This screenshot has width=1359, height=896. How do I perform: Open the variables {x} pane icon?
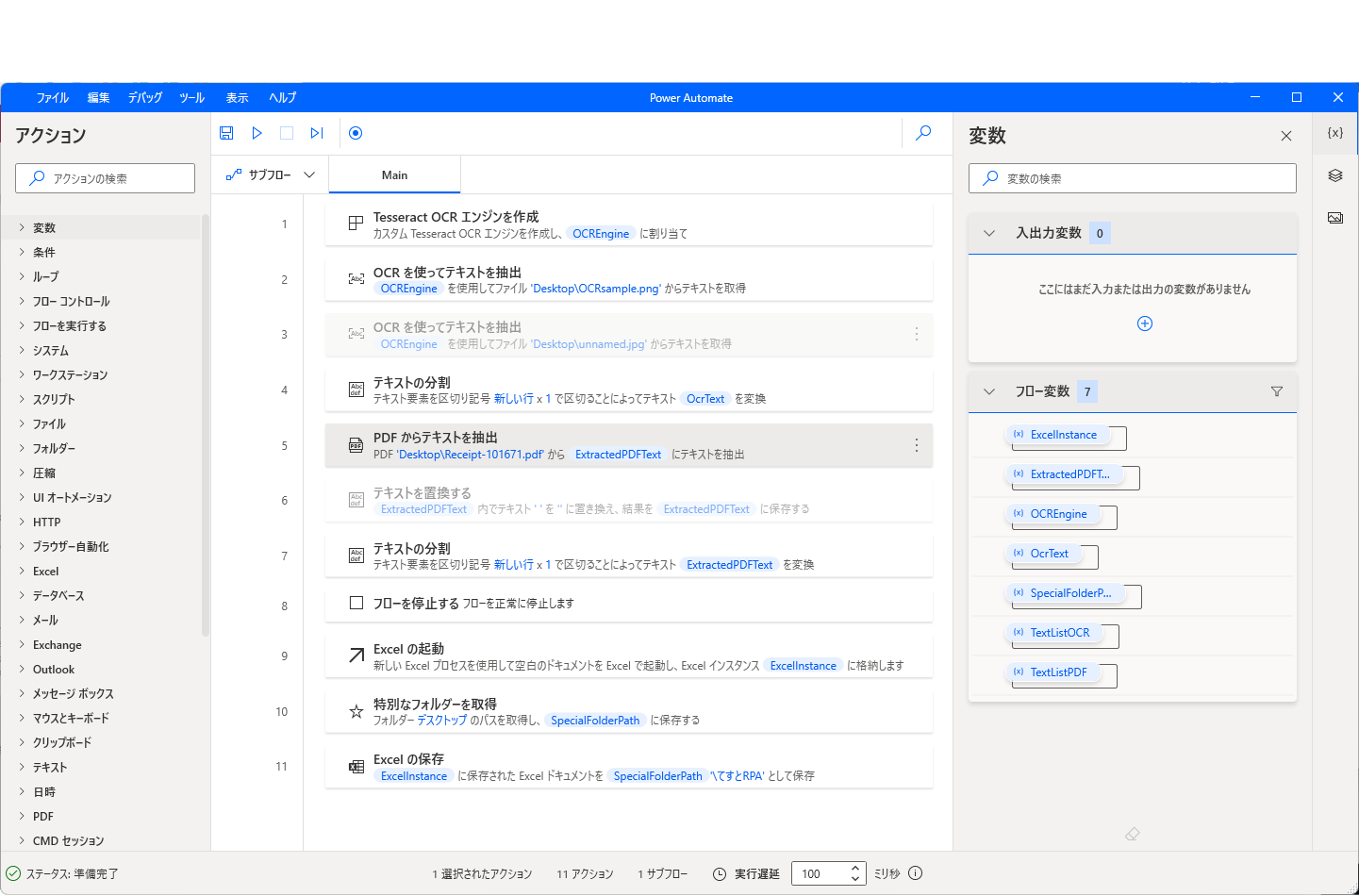pos(1334,133)
